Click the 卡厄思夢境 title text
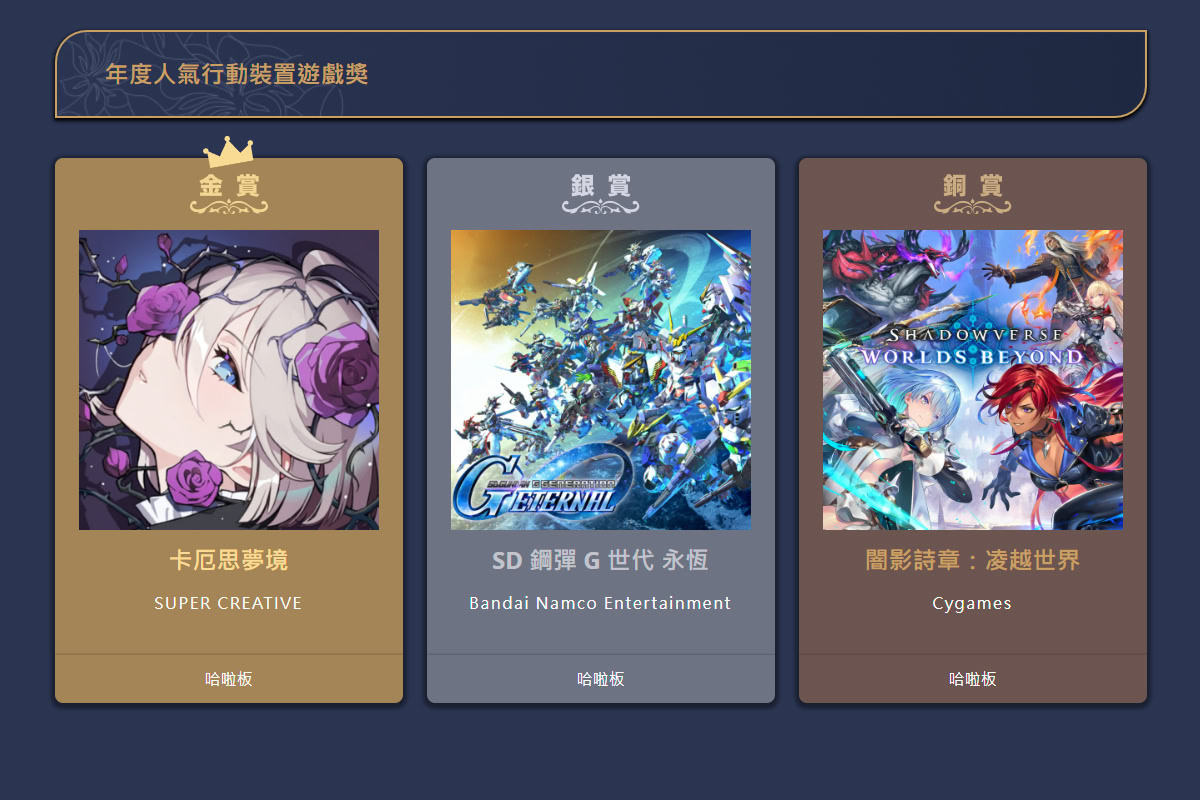The height and width of the screenshot is (800, 1200). click(x=229, y=560)
